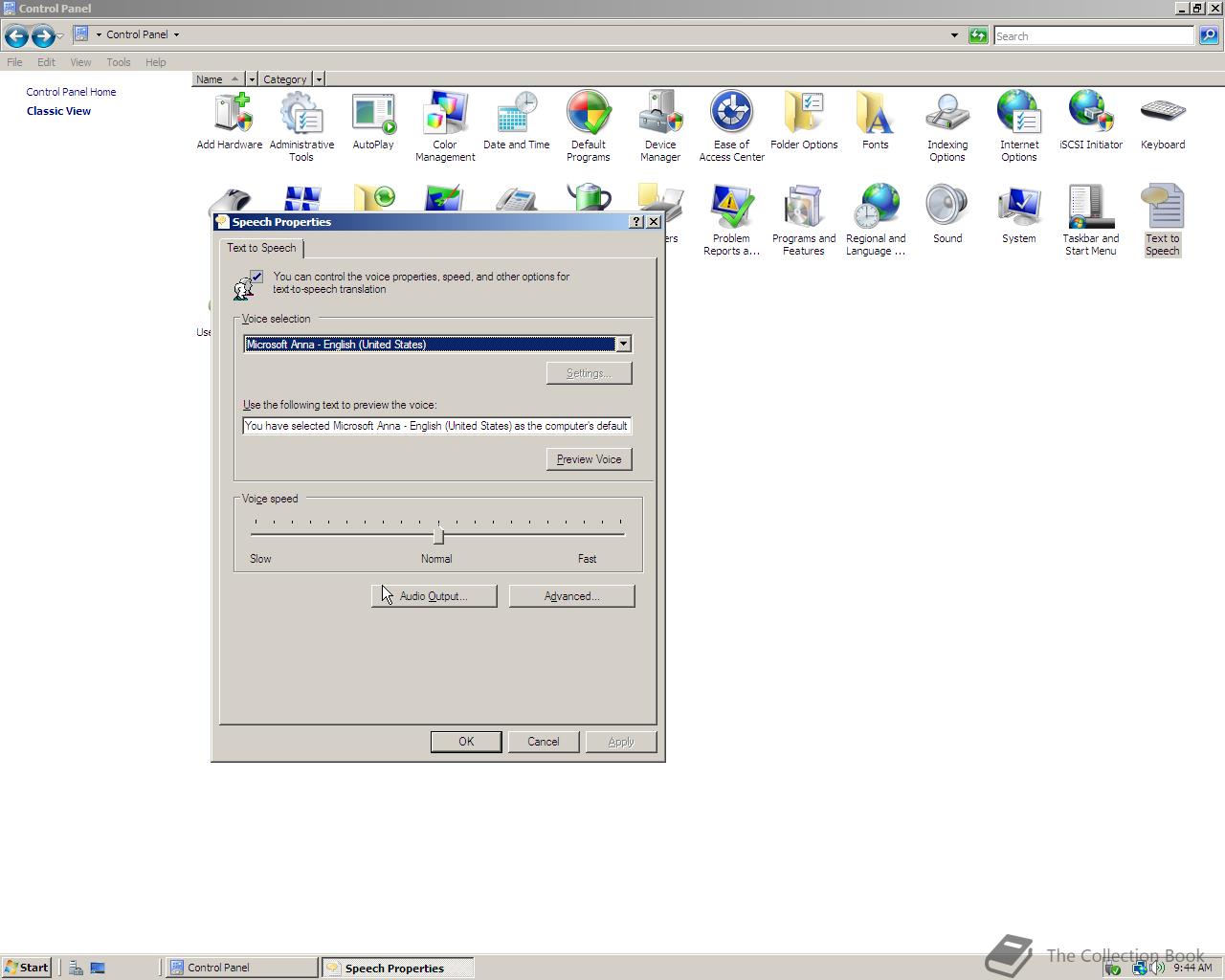
Task: Click the Preview Voice button
Action: coord(589,459)
